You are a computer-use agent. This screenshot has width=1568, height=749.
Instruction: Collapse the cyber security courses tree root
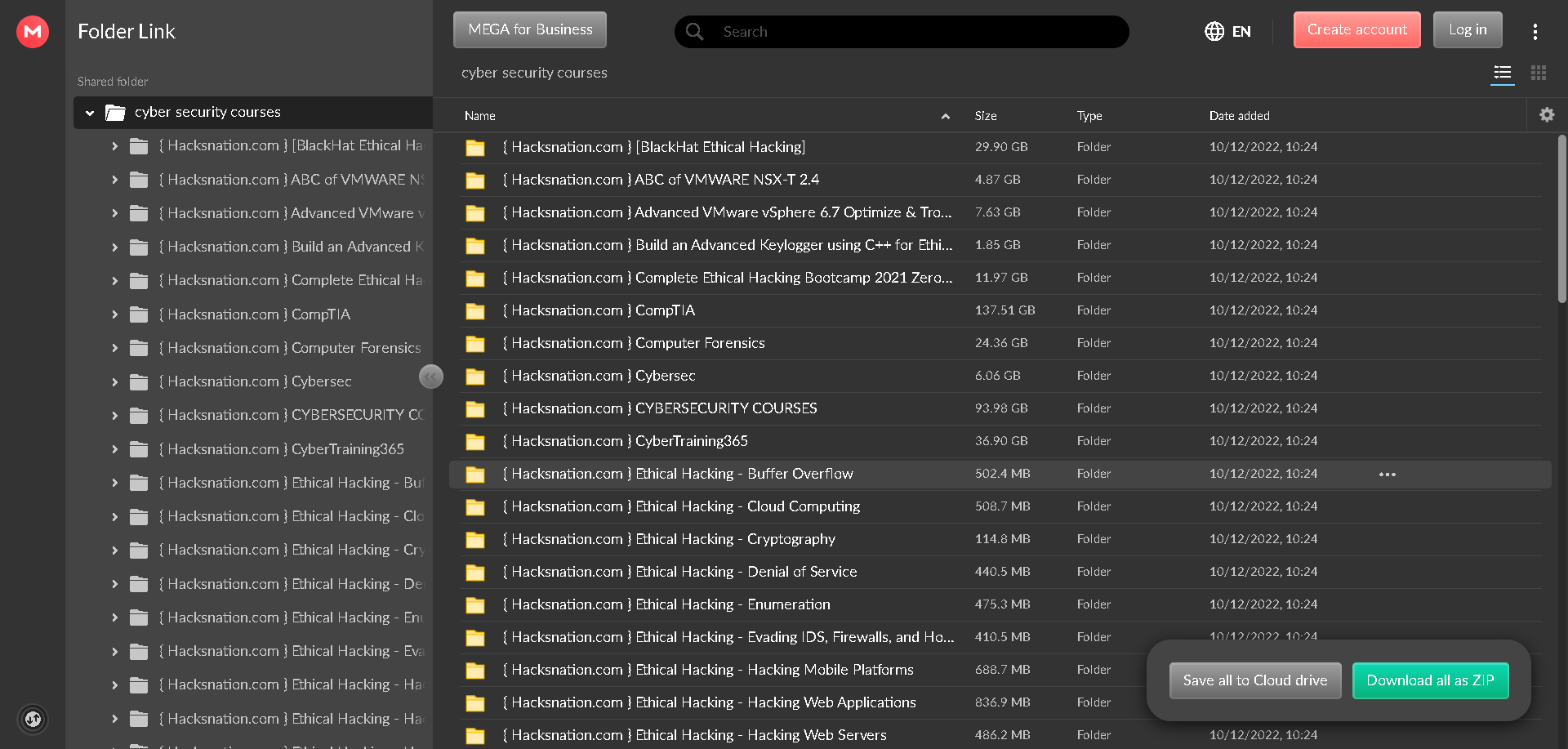coord(90,113)
